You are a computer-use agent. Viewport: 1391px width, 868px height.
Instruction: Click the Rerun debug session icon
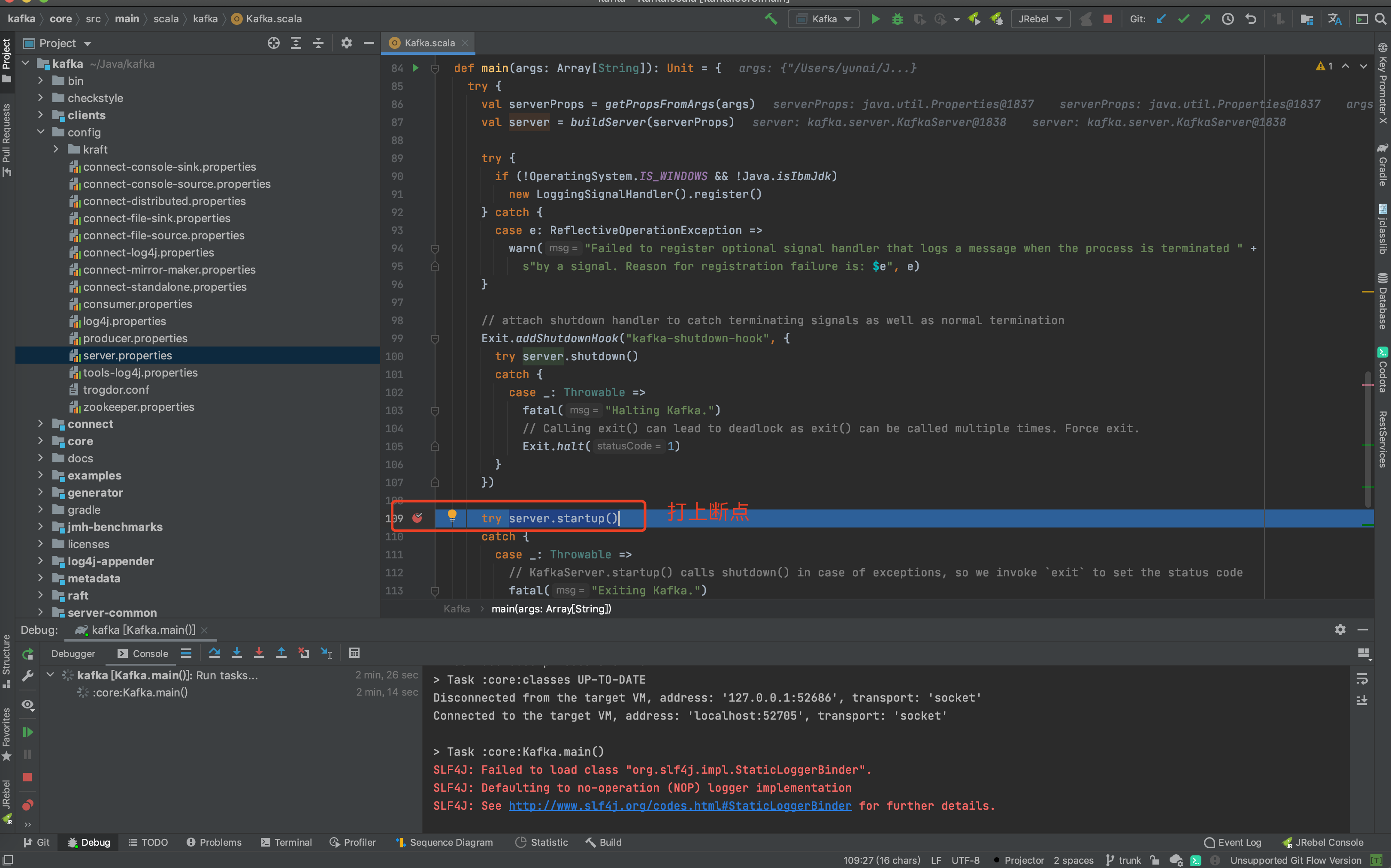(27, 654)
